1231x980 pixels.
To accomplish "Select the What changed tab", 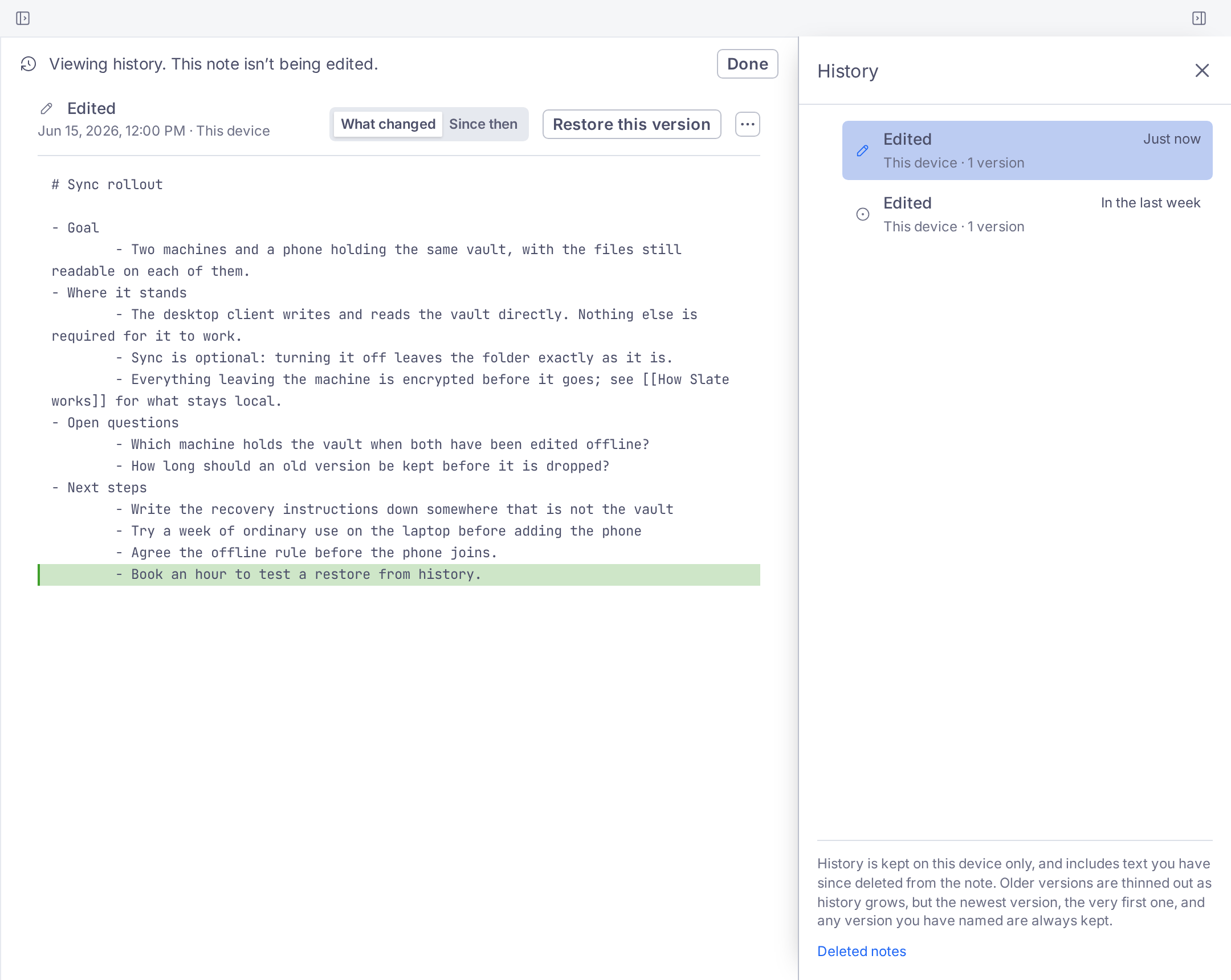I will click(x=388, y=124).
